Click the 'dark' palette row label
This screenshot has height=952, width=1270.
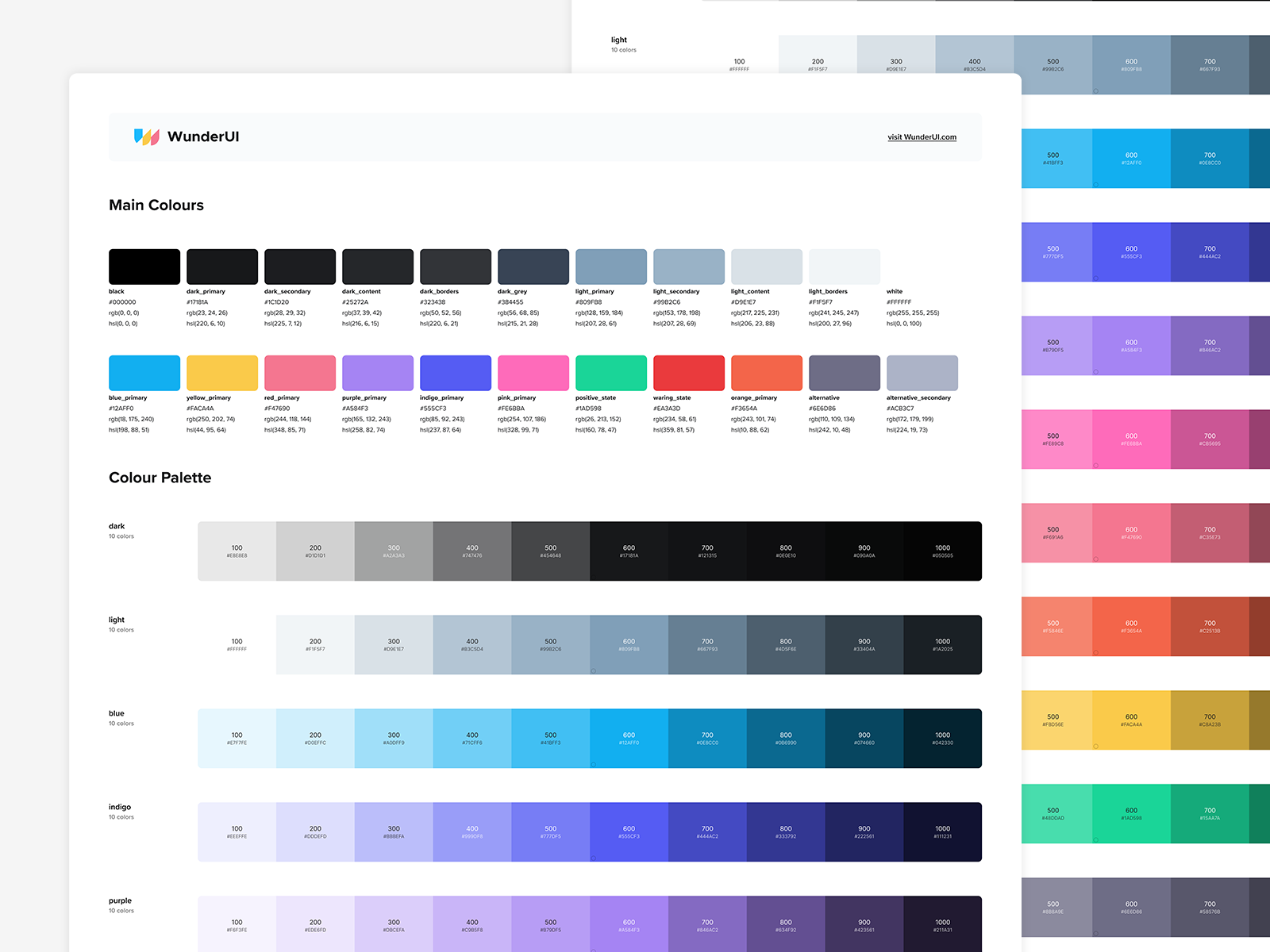(117, 526)
